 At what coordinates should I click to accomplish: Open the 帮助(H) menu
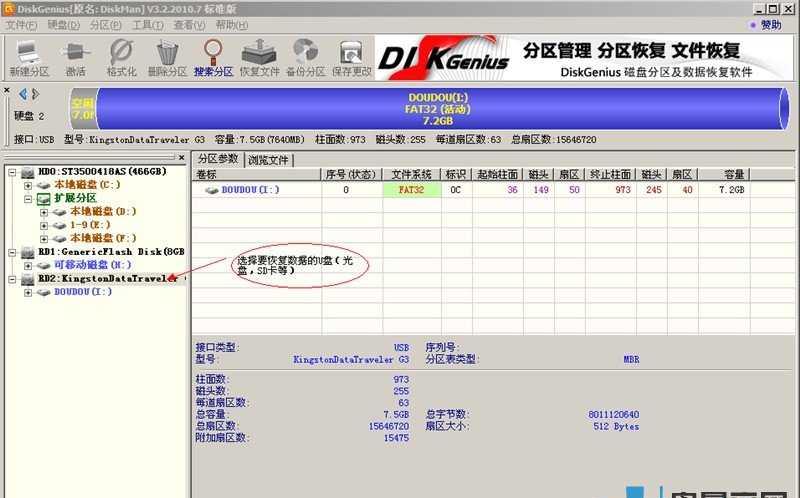click(x=231, y=25)
